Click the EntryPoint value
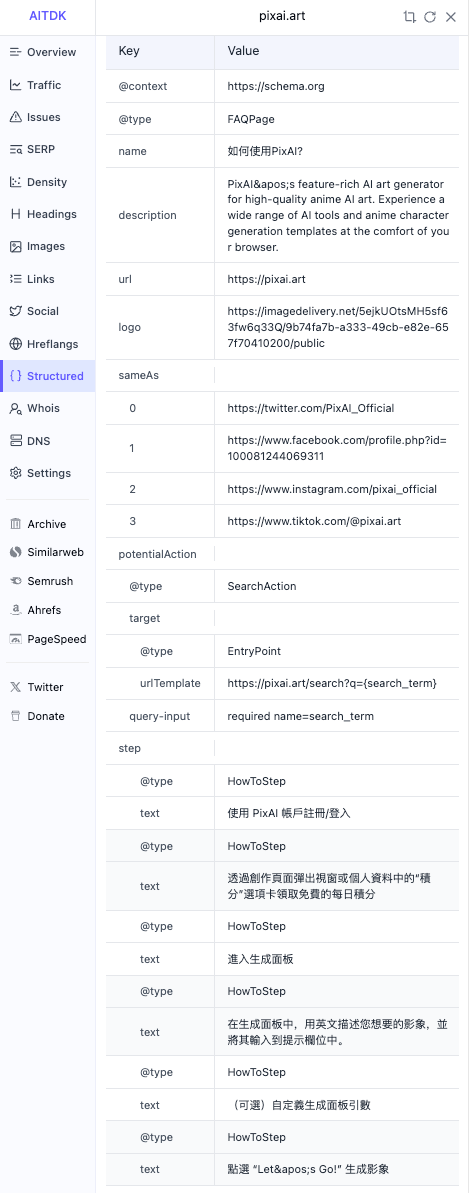 pos(254,651)
